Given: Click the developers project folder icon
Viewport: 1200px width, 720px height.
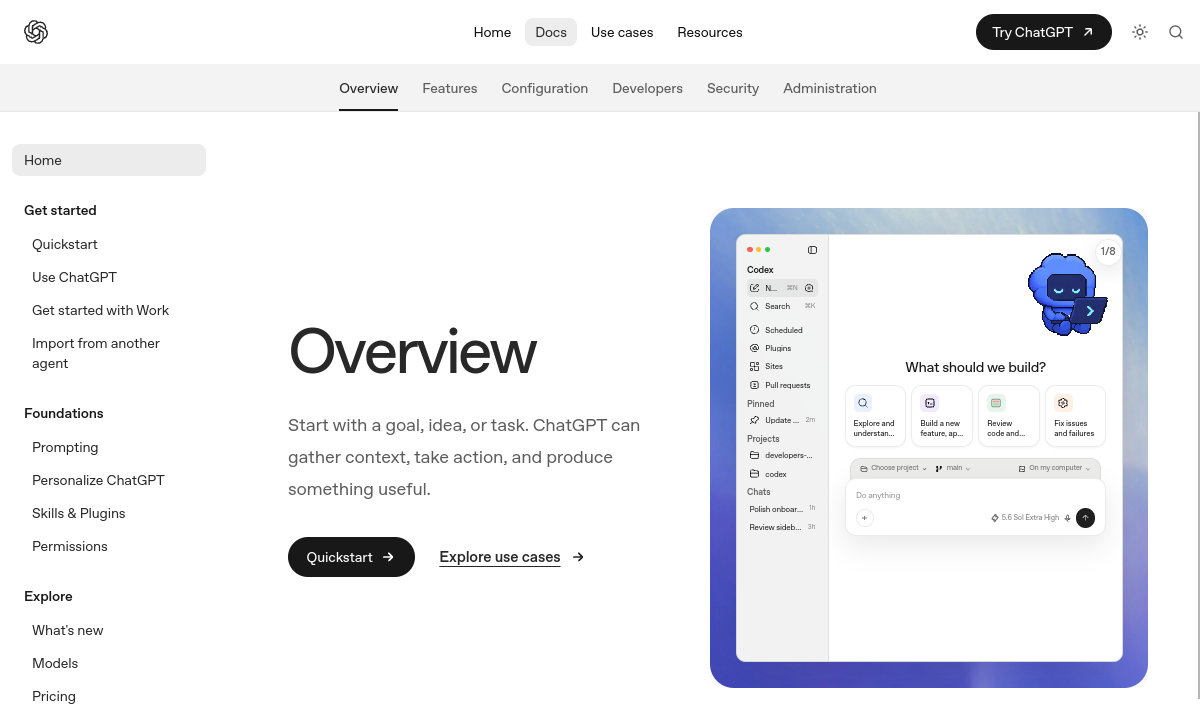Looking at the screenshot, I should click(755, 455).
